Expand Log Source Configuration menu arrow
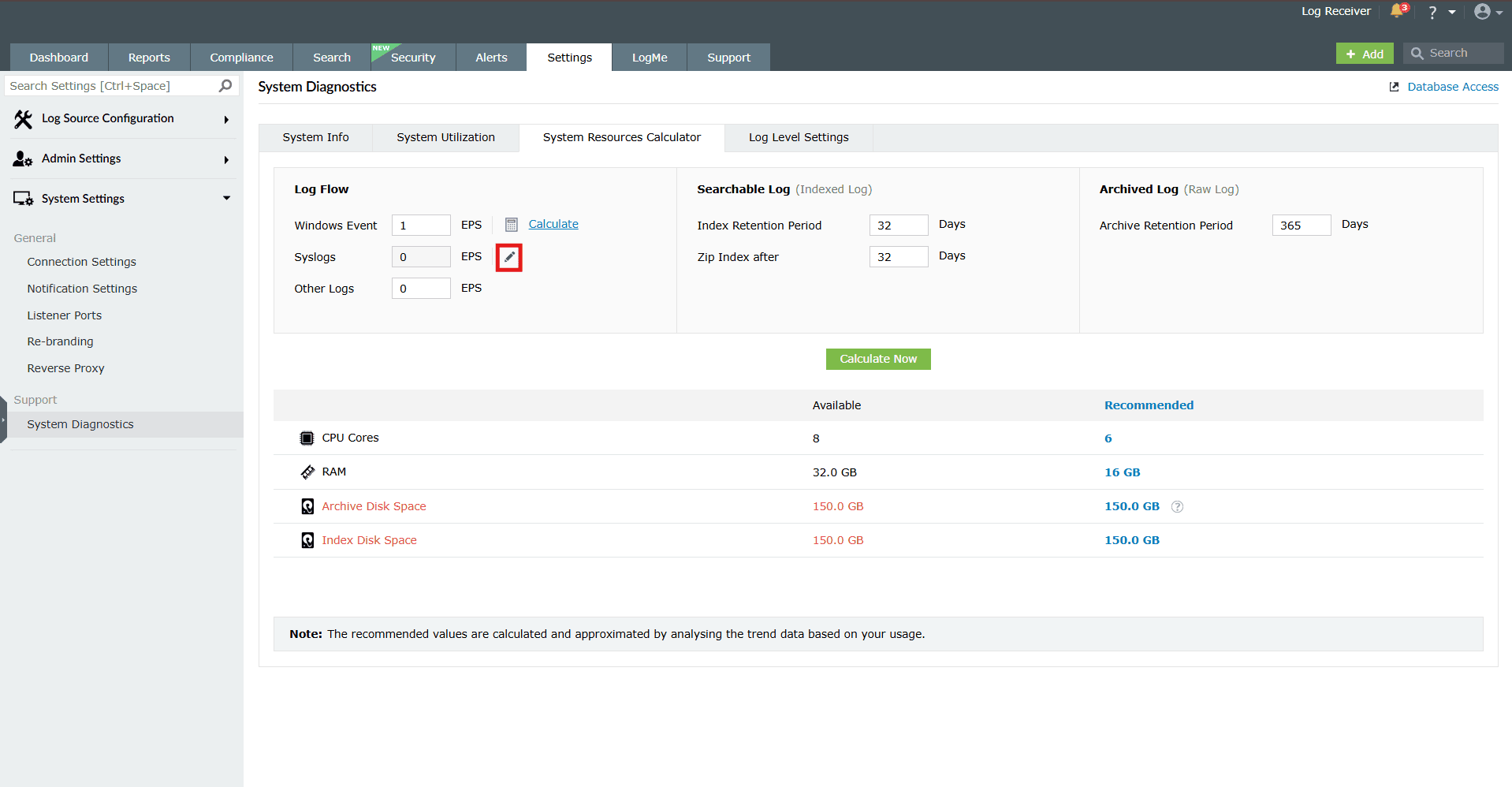 click(x=226, y=120)
